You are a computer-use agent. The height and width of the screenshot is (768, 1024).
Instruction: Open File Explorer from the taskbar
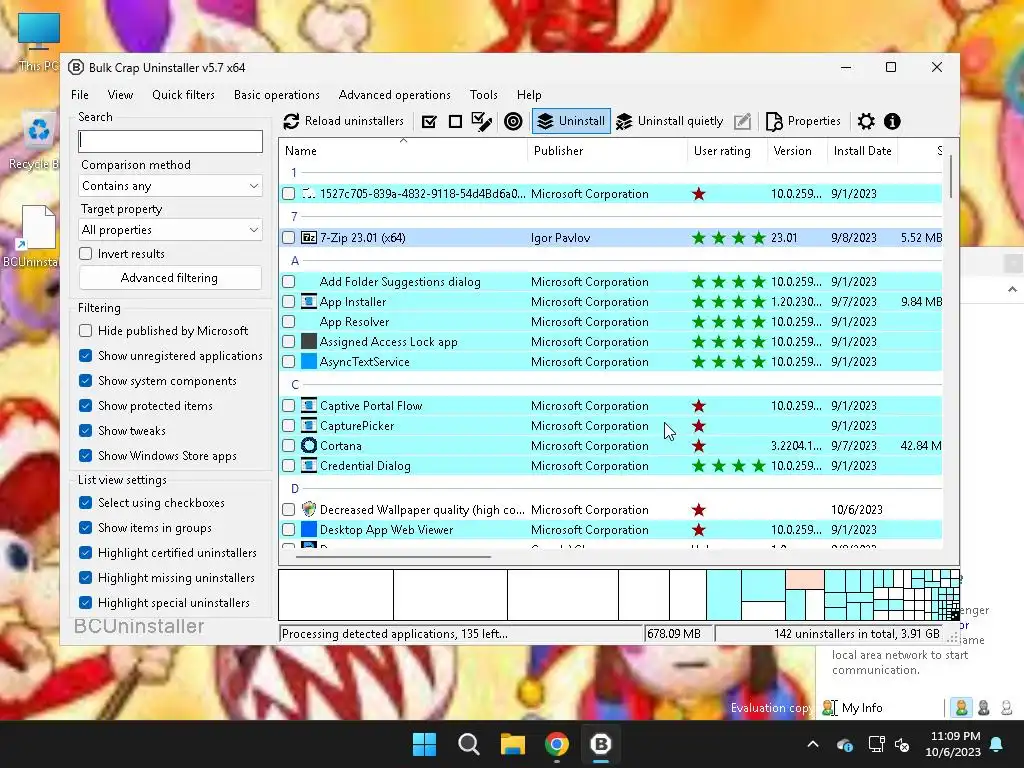(513, 744)
